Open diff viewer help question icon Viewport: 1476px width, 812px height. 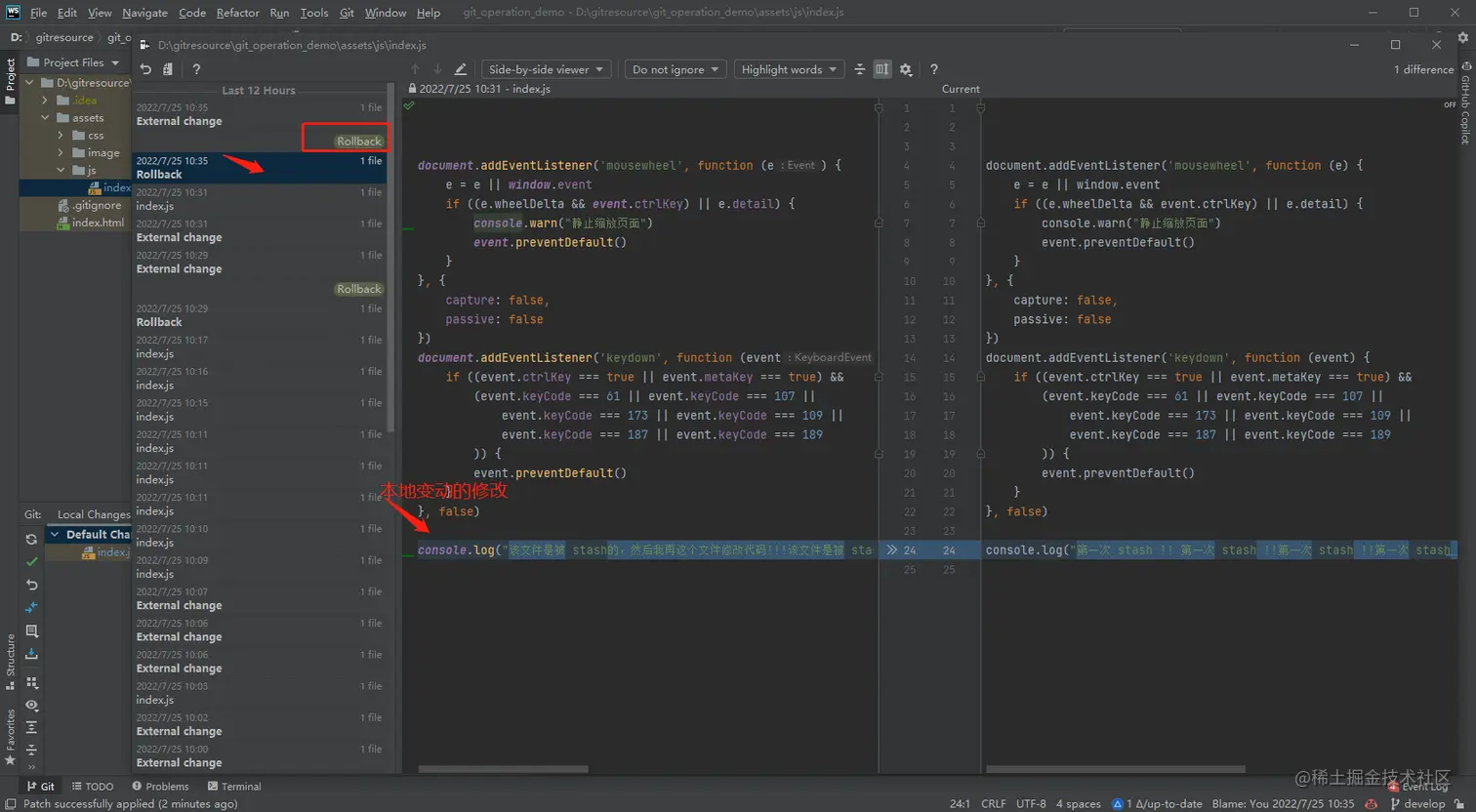(x=933, y=69)
